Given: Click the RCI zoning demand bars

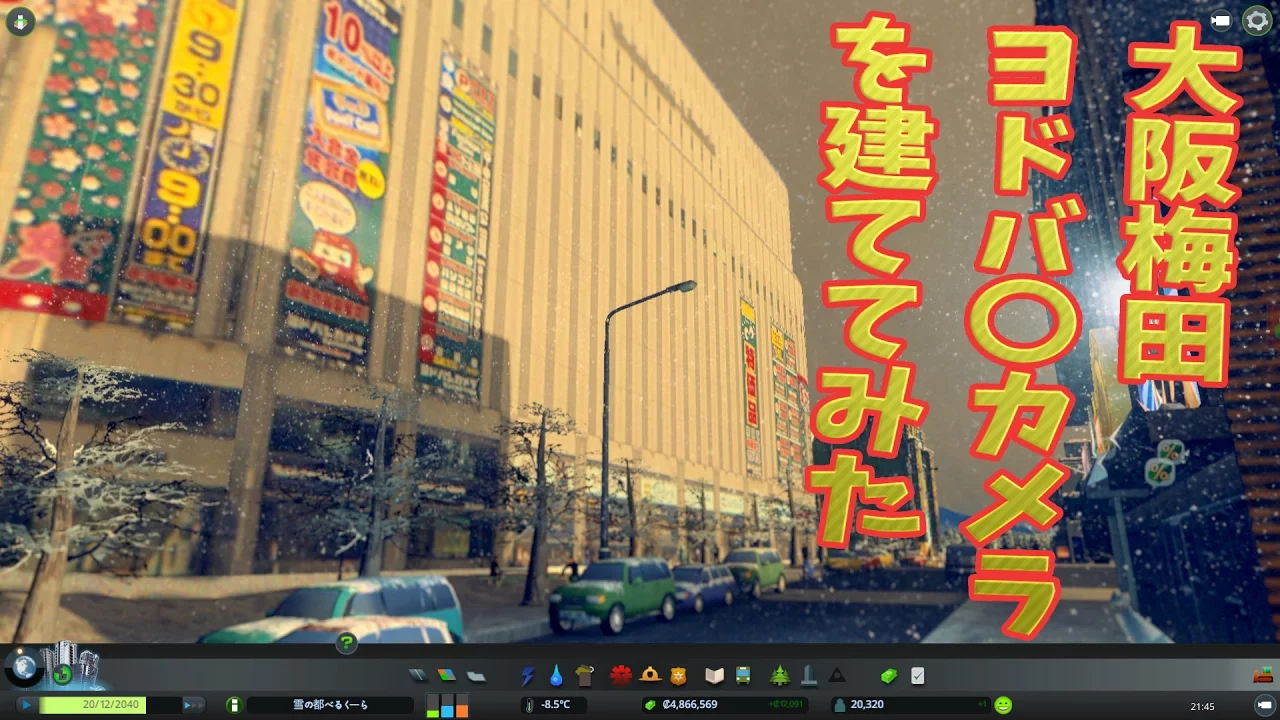Looking at the screenshot, I should coord(447,705).
